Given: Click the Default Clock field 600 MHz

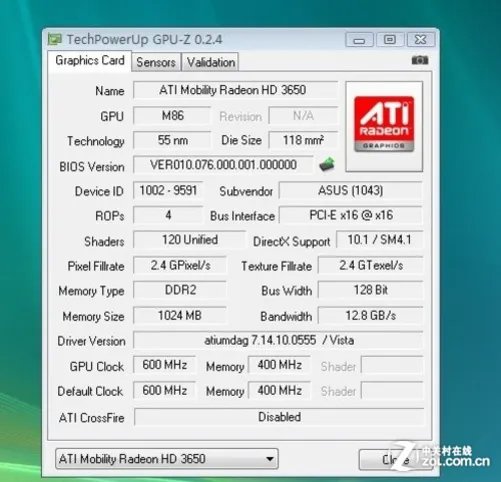Looking at the screenshot, I should (x=164, y=390).
